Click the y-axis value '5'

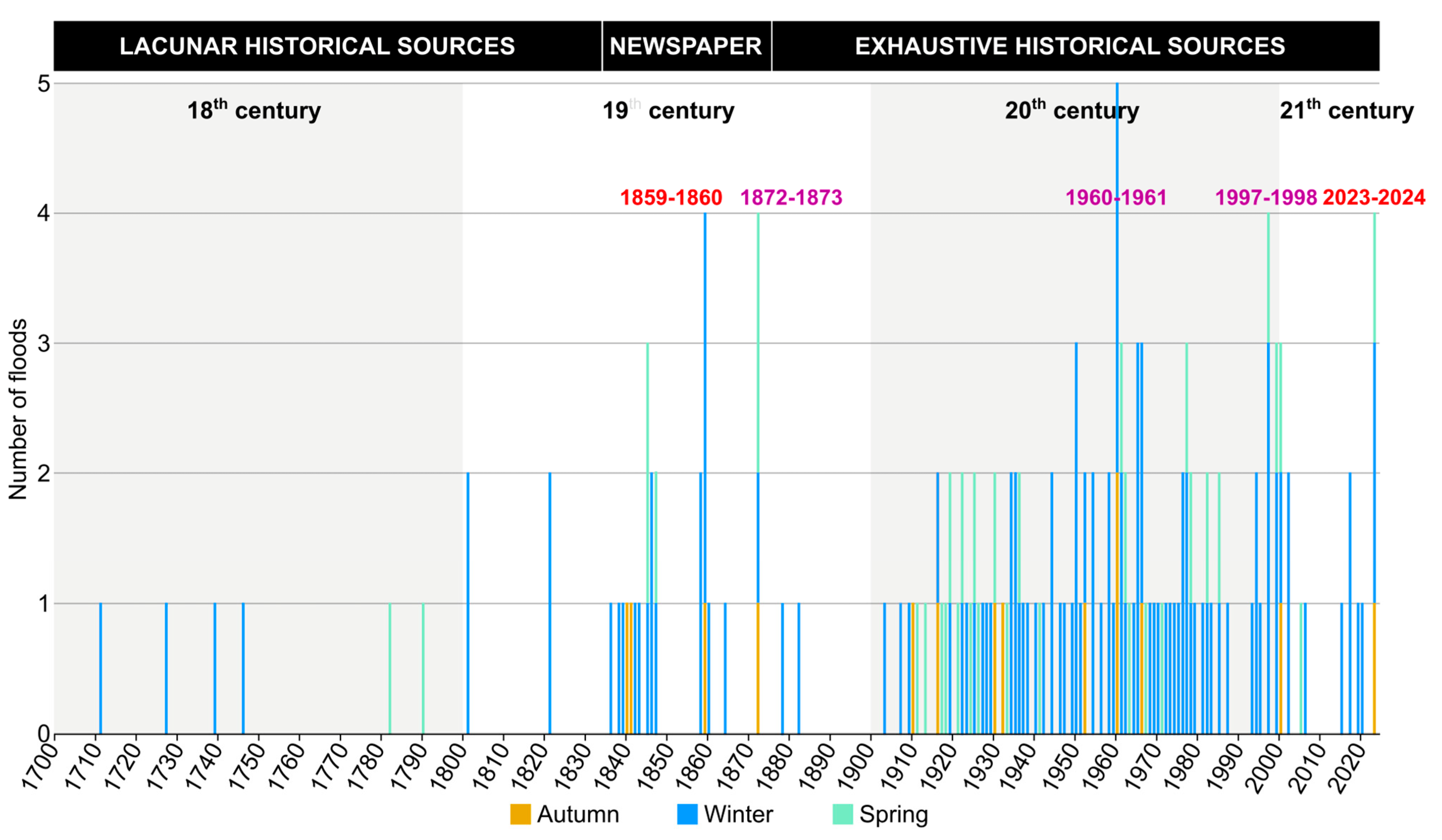[x=44, y=84]
